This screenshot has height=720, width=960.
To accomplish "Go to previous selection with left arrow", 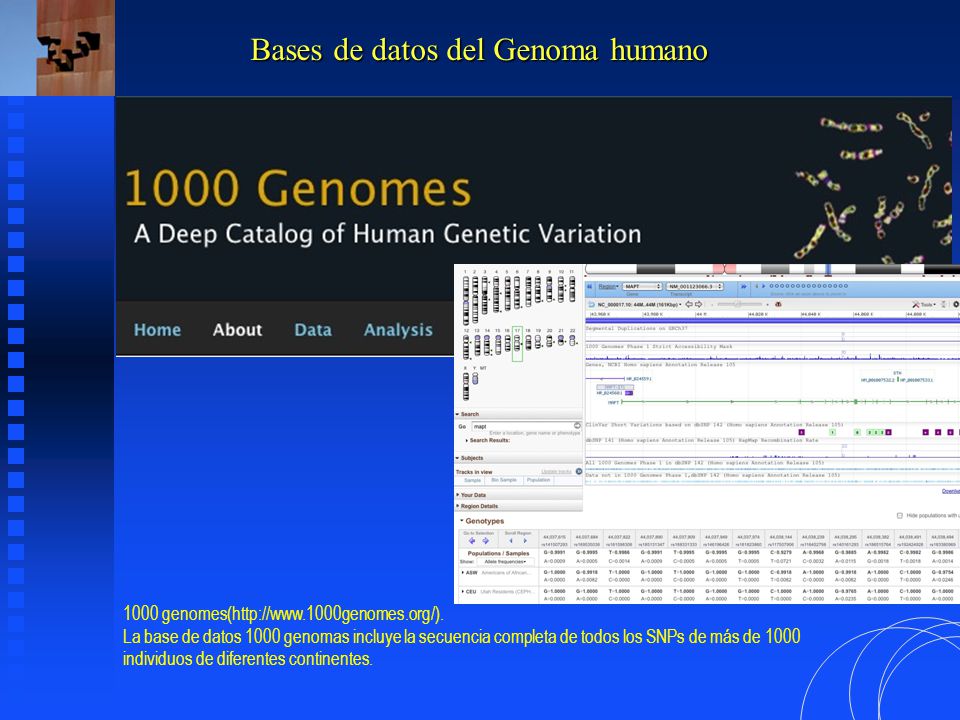I will point(472,541).
